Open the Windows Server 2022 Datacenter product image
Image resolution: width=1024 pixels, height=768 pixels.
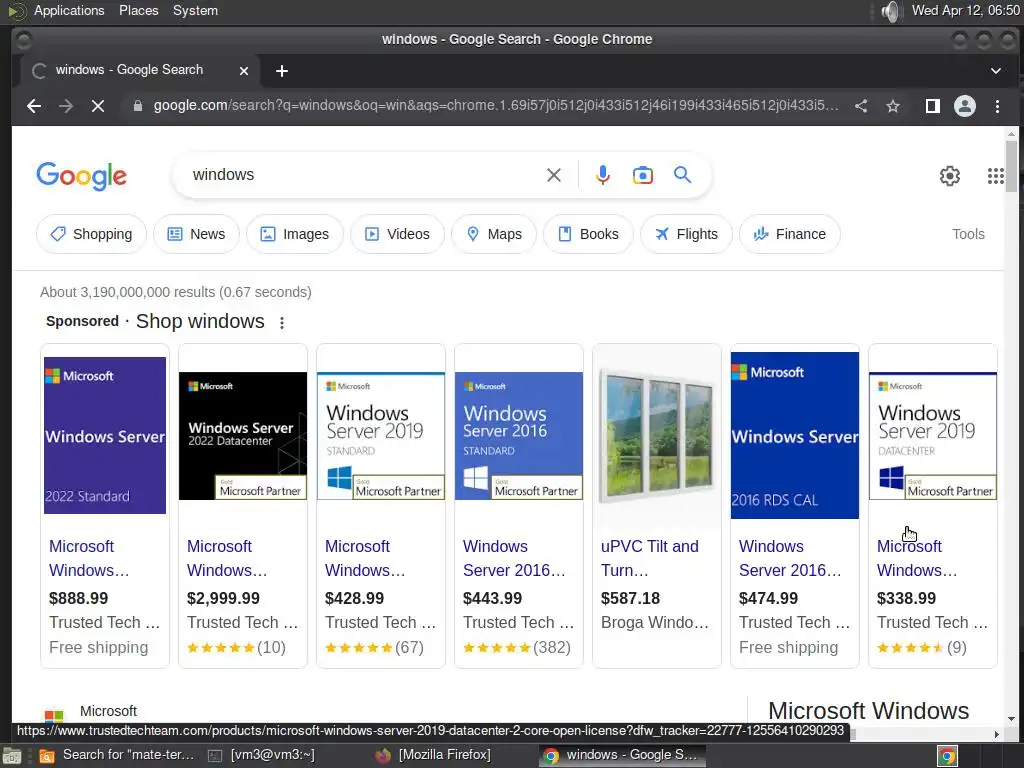(x=243, y=436)
